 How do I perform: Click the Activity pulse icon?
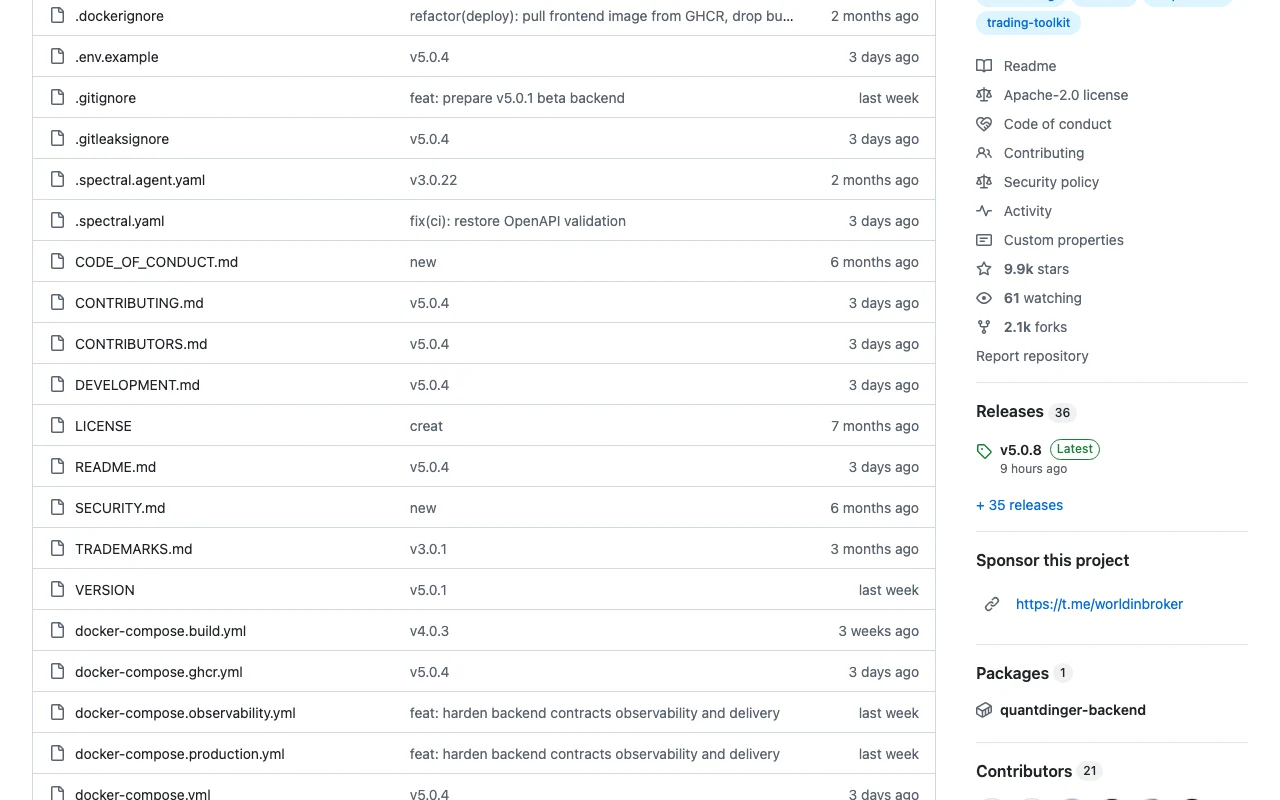point(984,211)
